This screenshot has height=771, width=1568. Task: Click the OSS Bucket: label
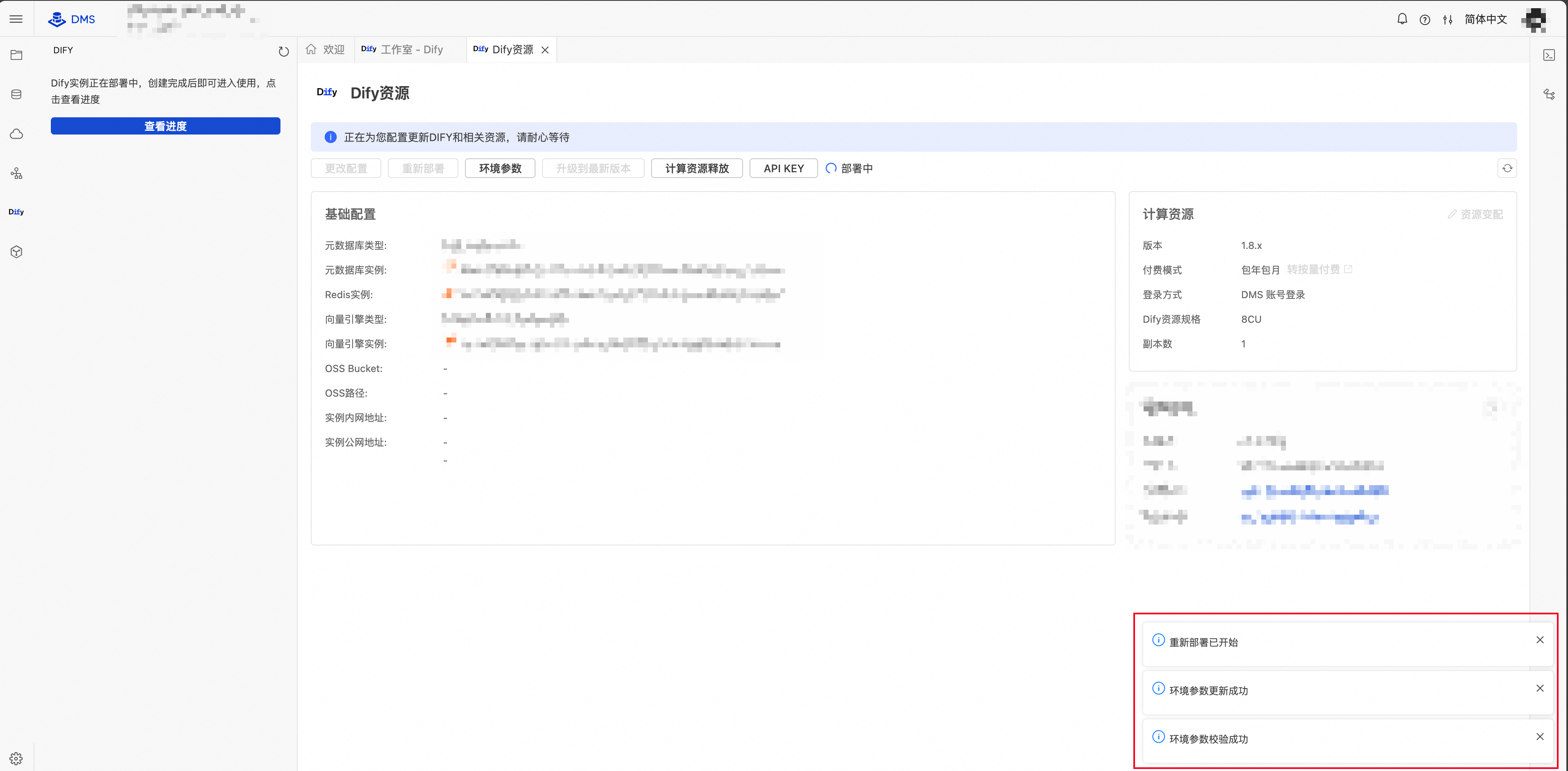pyautogui.click(x=353, y=368)
